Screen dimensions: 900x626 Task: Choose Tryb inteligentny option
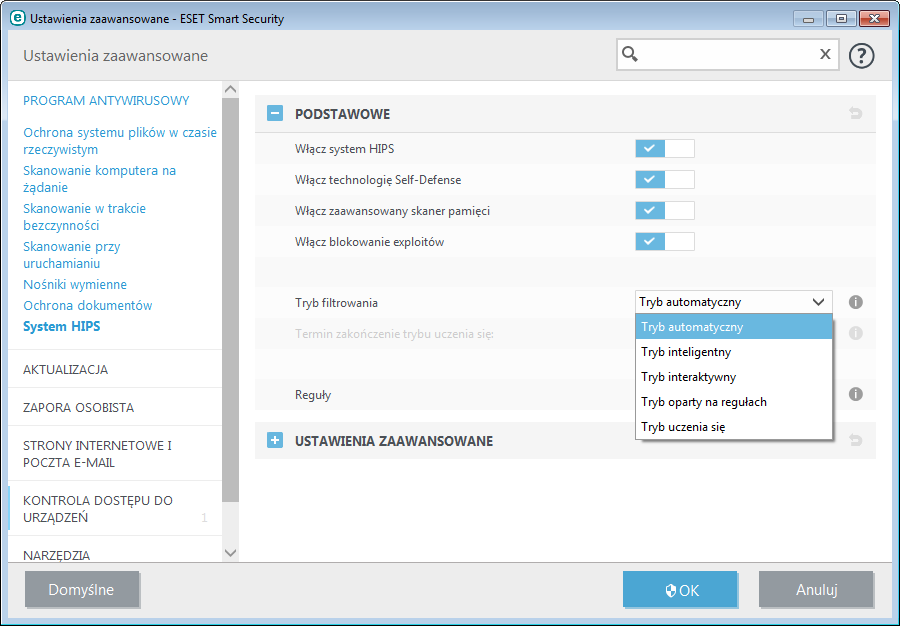(x=734, y=352)
